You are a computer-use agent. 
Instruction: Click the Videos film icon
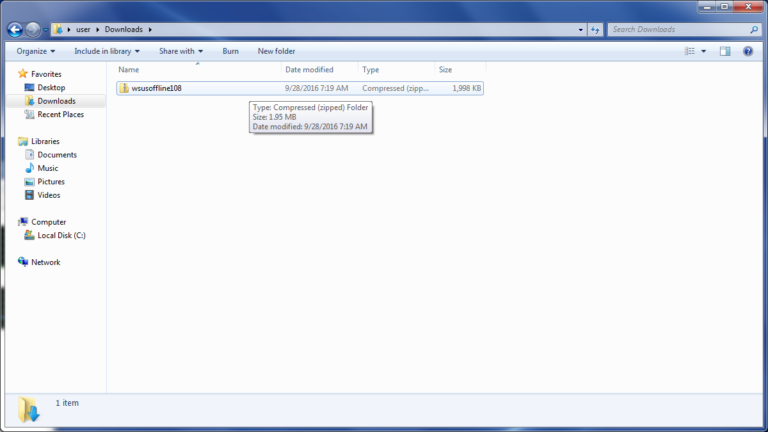29,195
